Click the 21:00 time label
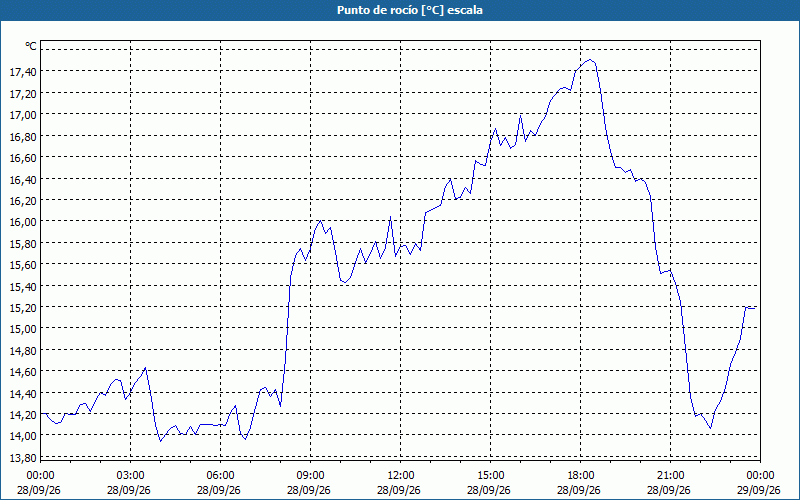Viewport: 800px width, 500px height. pyautogui.click(x=670, y=476)
